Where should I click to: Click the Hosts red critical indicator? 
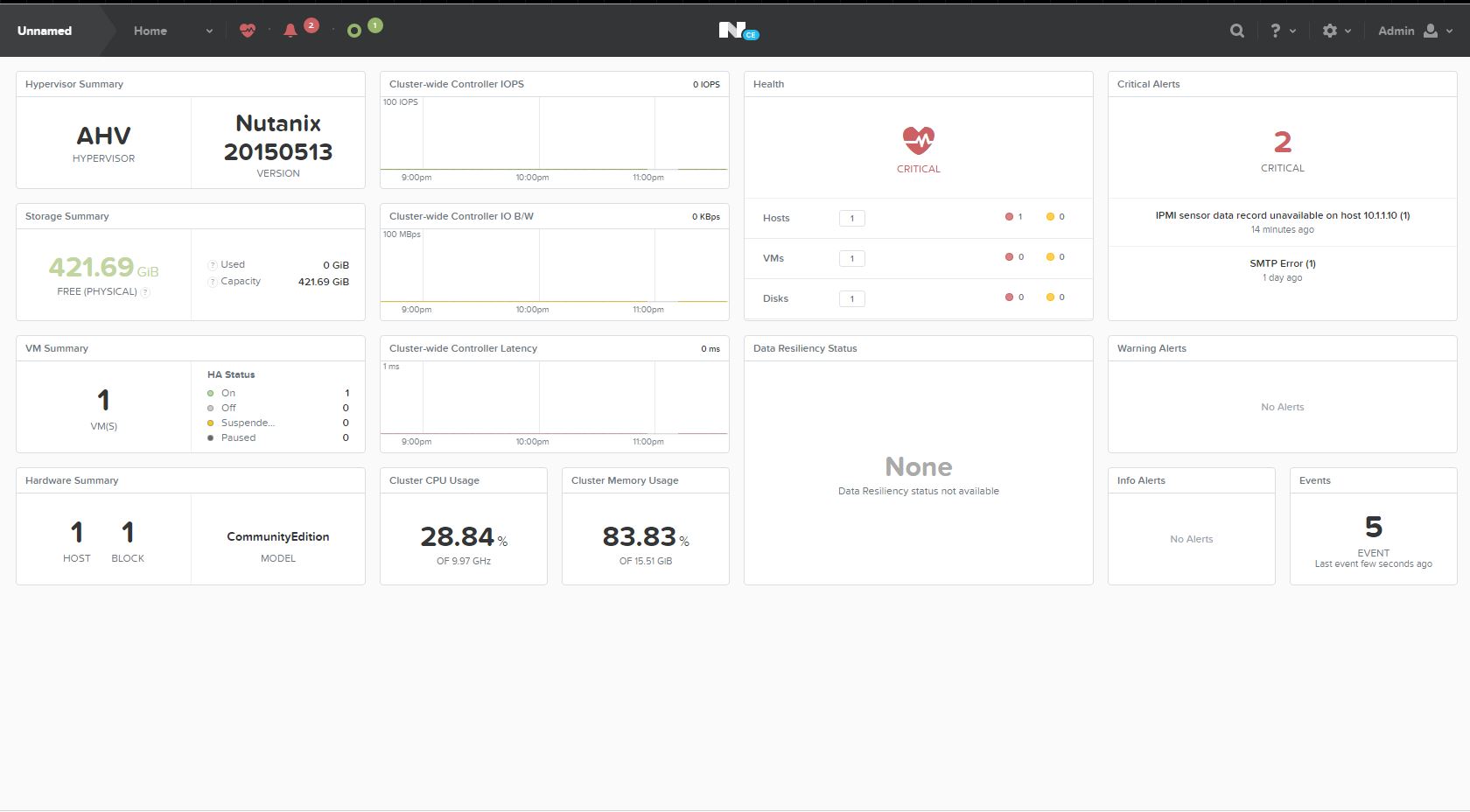point(1009,217)
